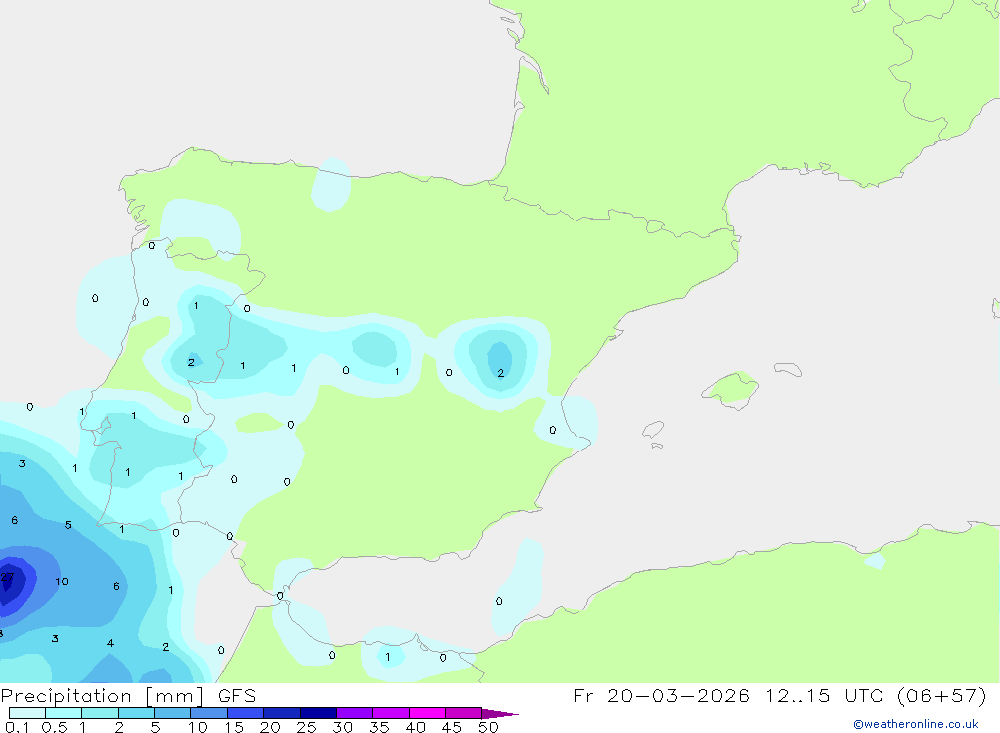
Task: Click the '40' legend scale label
Action: (415, 727)
